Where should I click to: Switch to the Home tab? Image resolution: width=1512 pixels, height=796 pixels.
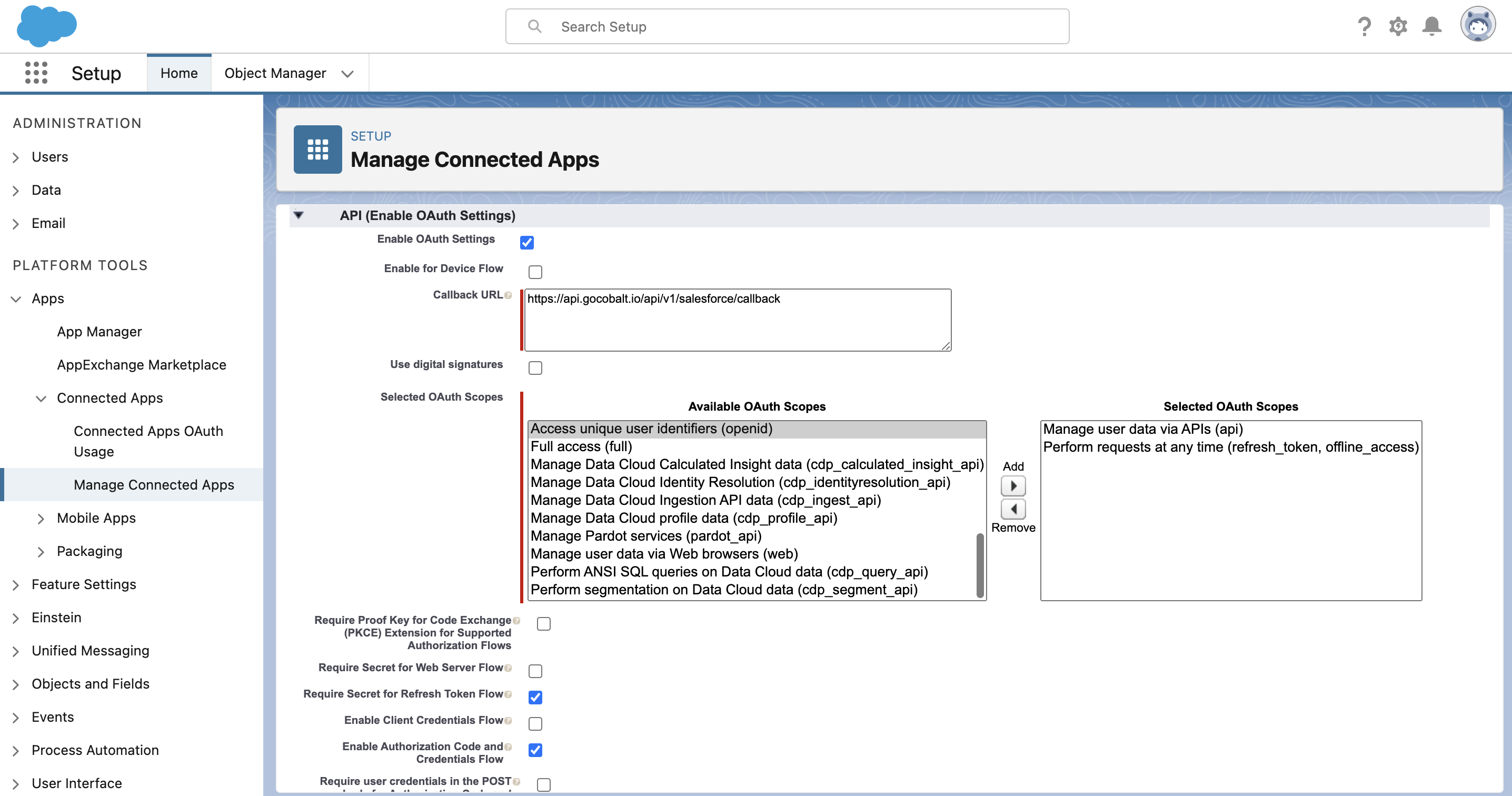179,73
